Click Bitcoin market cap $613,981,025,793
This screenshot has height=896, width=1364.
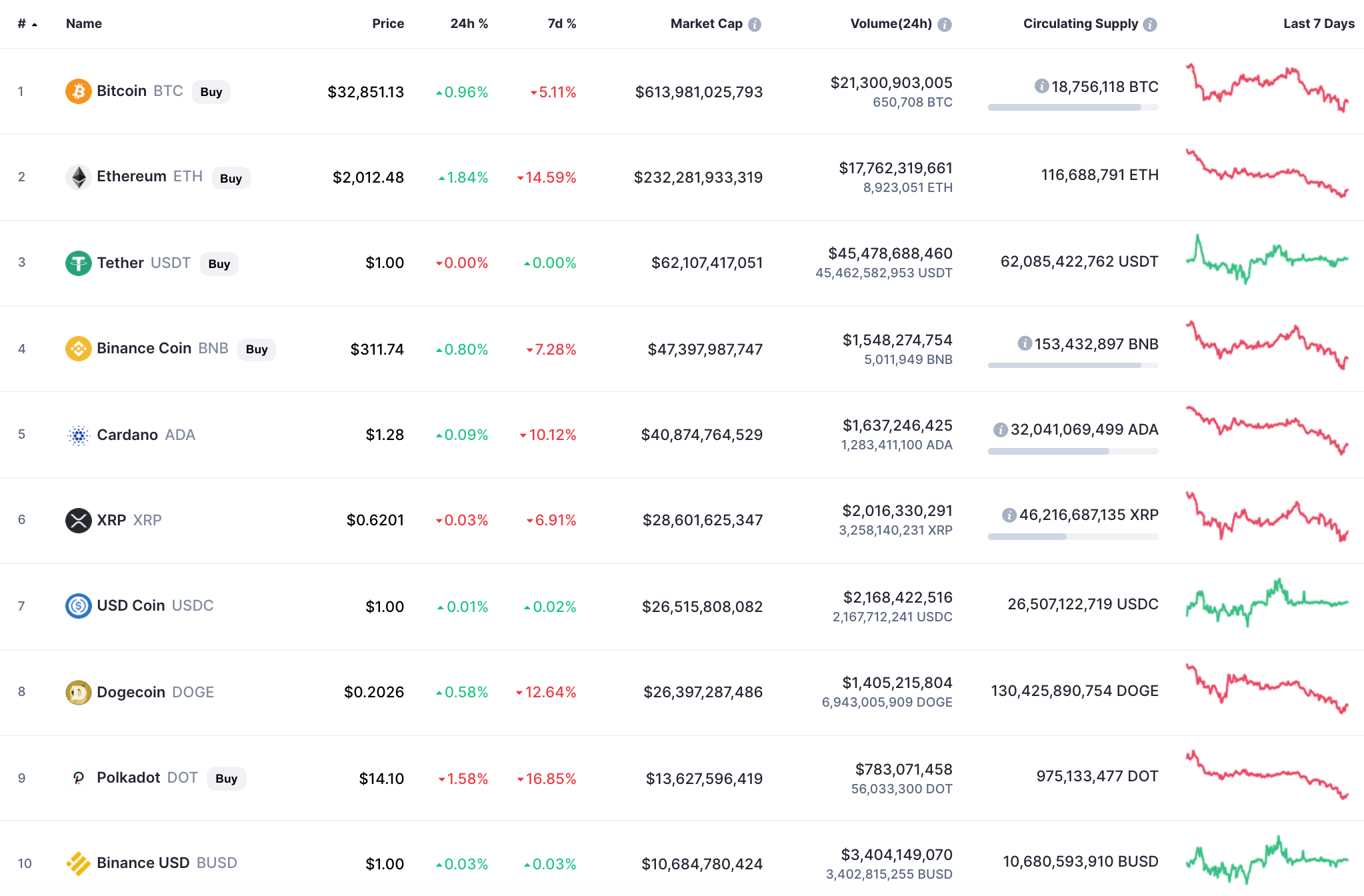point(699,92)
